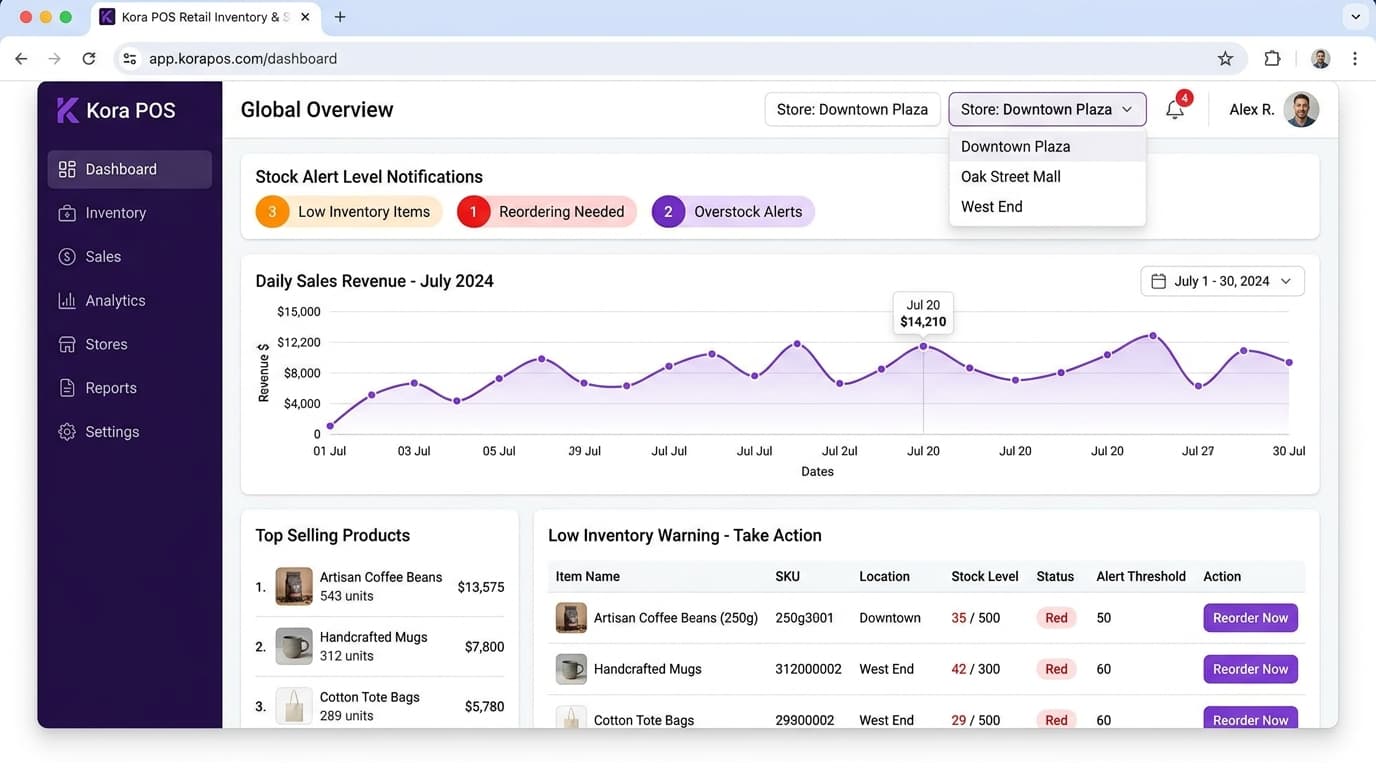Click the Jul 20 $14,210 chart data point
Screen dimensions: 1376x768
click(x=923, y=346)
